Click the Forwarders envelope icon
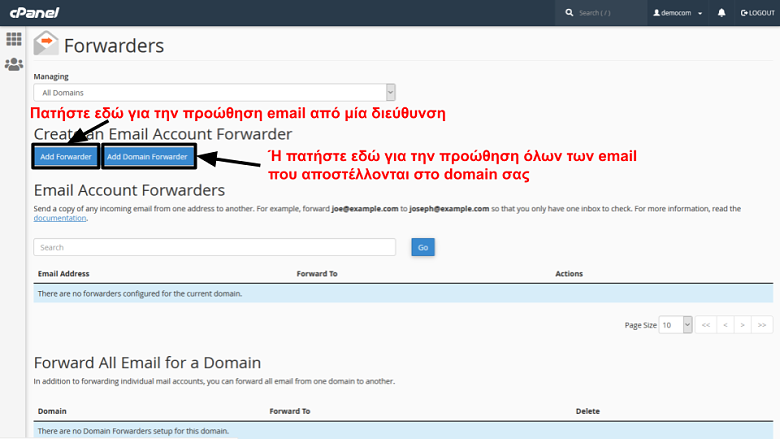Screen dimensions: 780x439 [46, 43]
